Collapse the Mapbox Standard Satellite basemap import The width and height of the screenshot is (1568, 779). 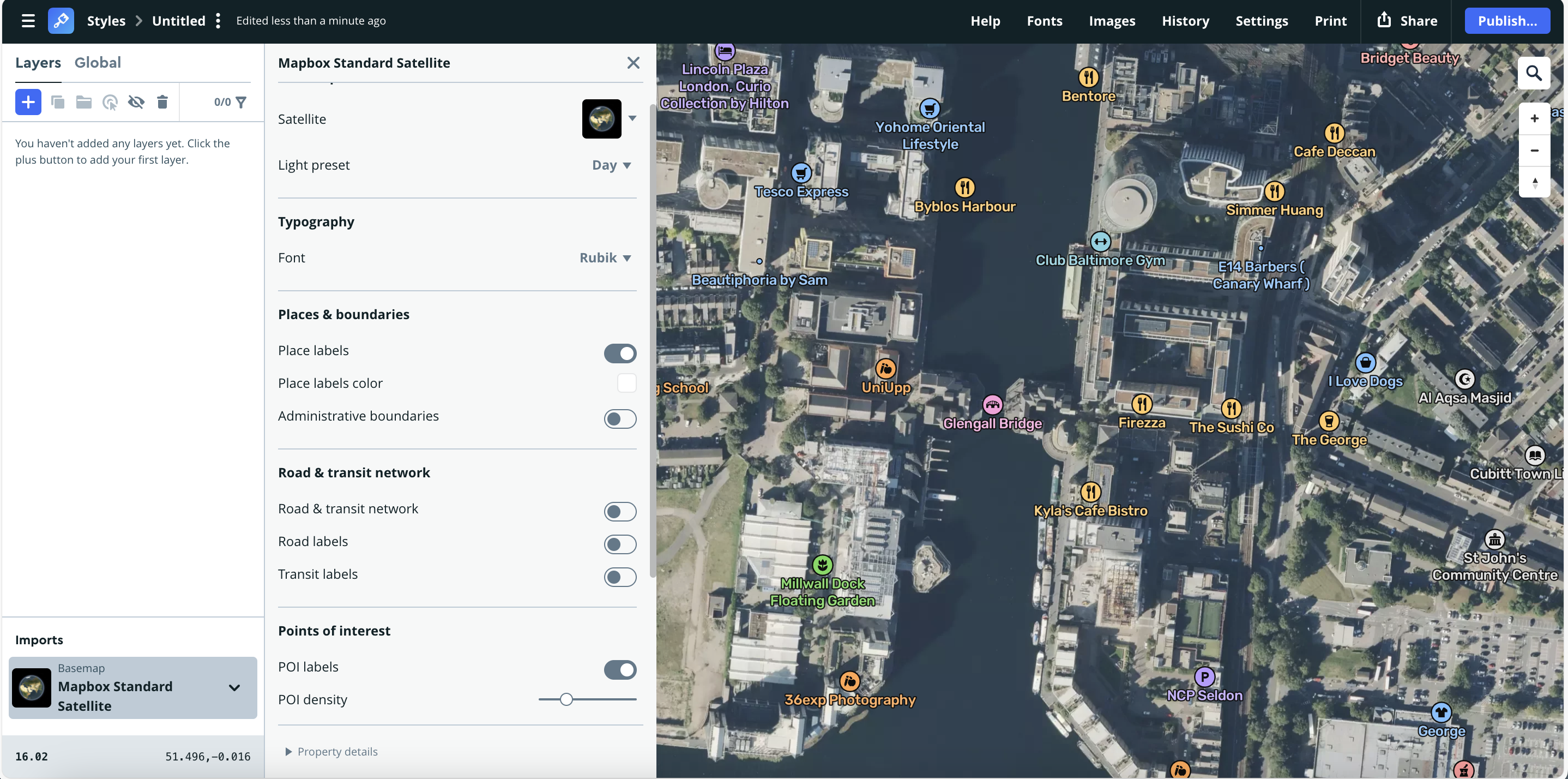point(234,688)
